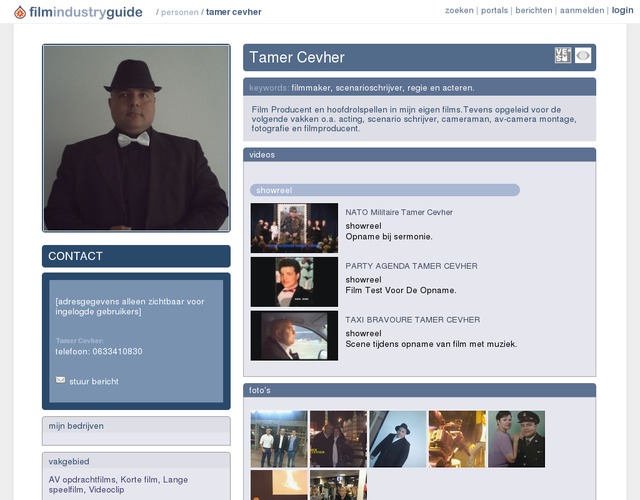
Task: Open photo of man in black hat and coat
Action: click(x=397, y=439)
